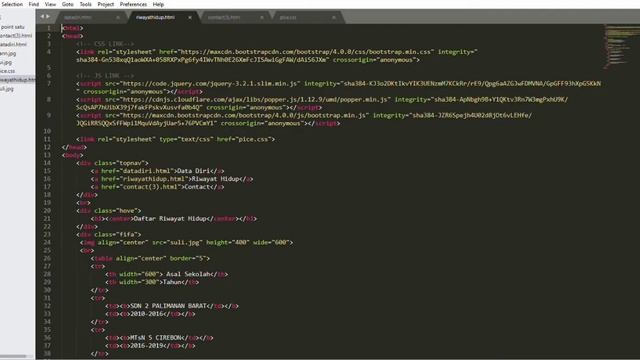Click the Contact anchor line
This screenshot has height=360, width=640.
(x=158, y=187)
